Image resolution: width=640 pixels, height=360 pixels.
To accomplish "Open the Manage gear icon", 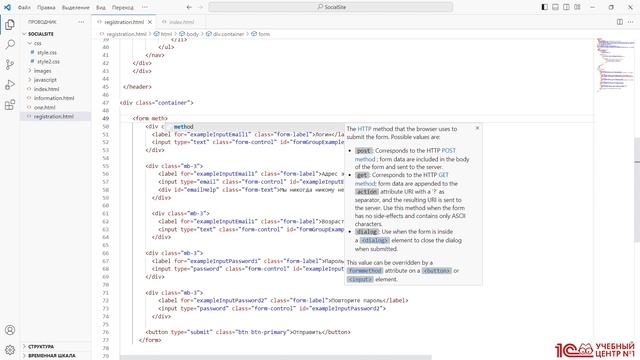I will [x=10, y=350].
